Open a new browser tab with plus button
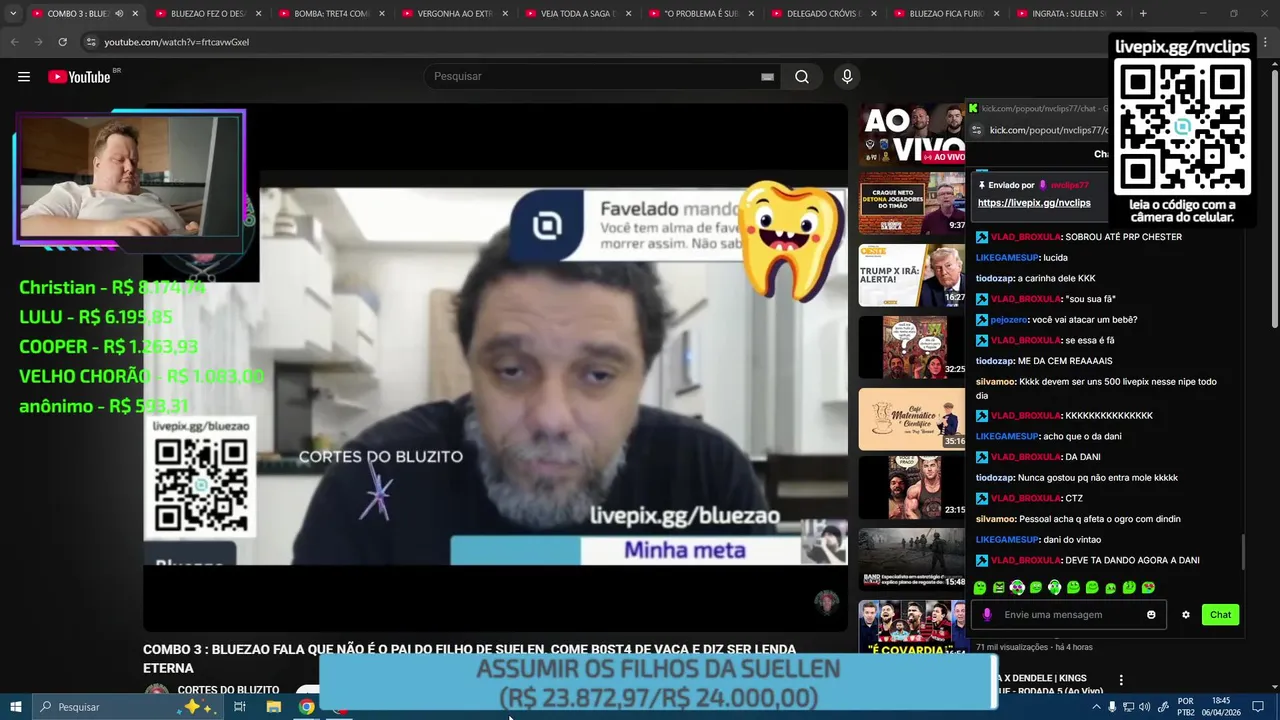This screenshot has height=720, width=1280. (x=1143, y=14)
